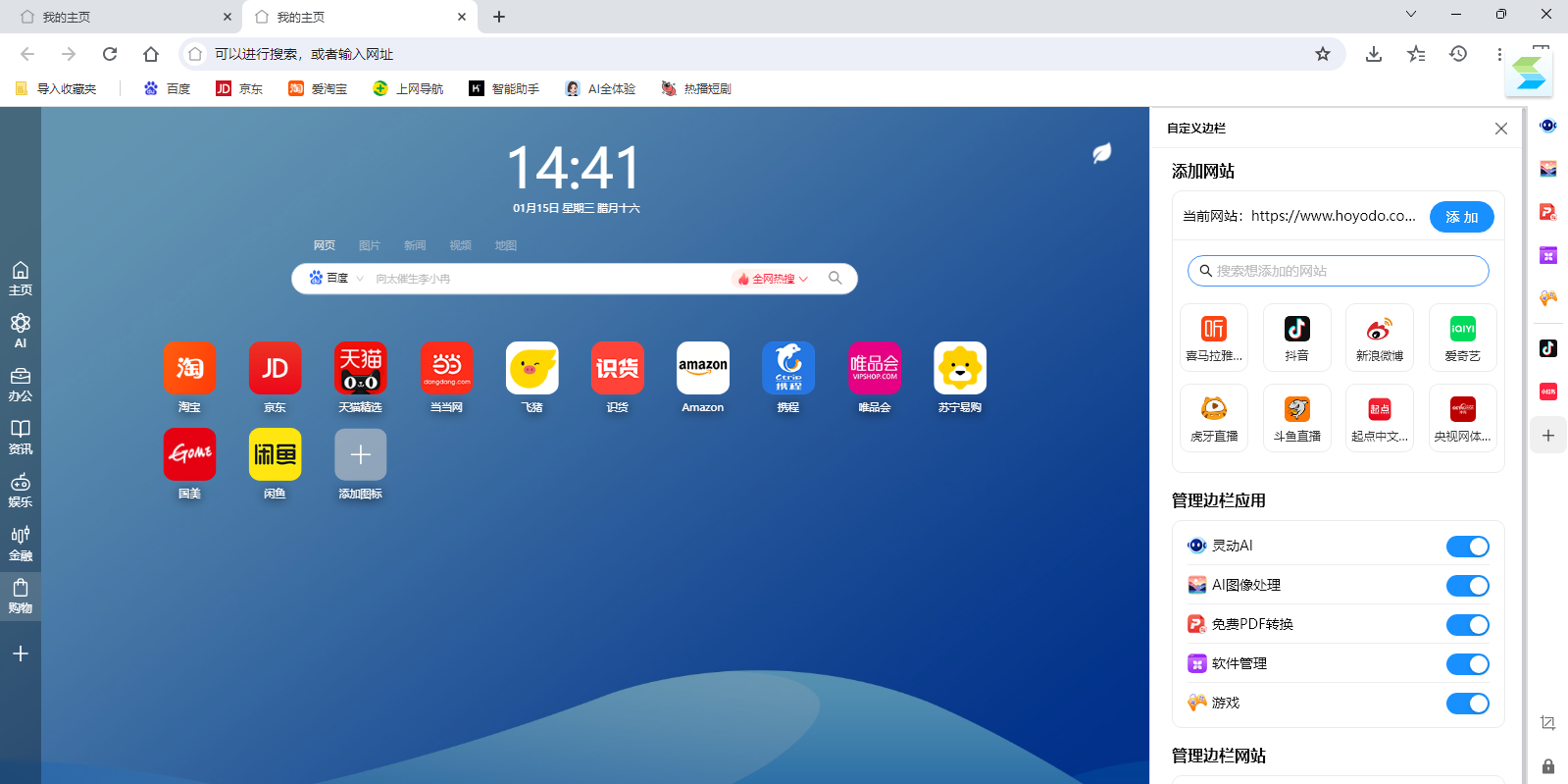
Task: Bookmark this page with the star icon
Action: (1323, 54)
